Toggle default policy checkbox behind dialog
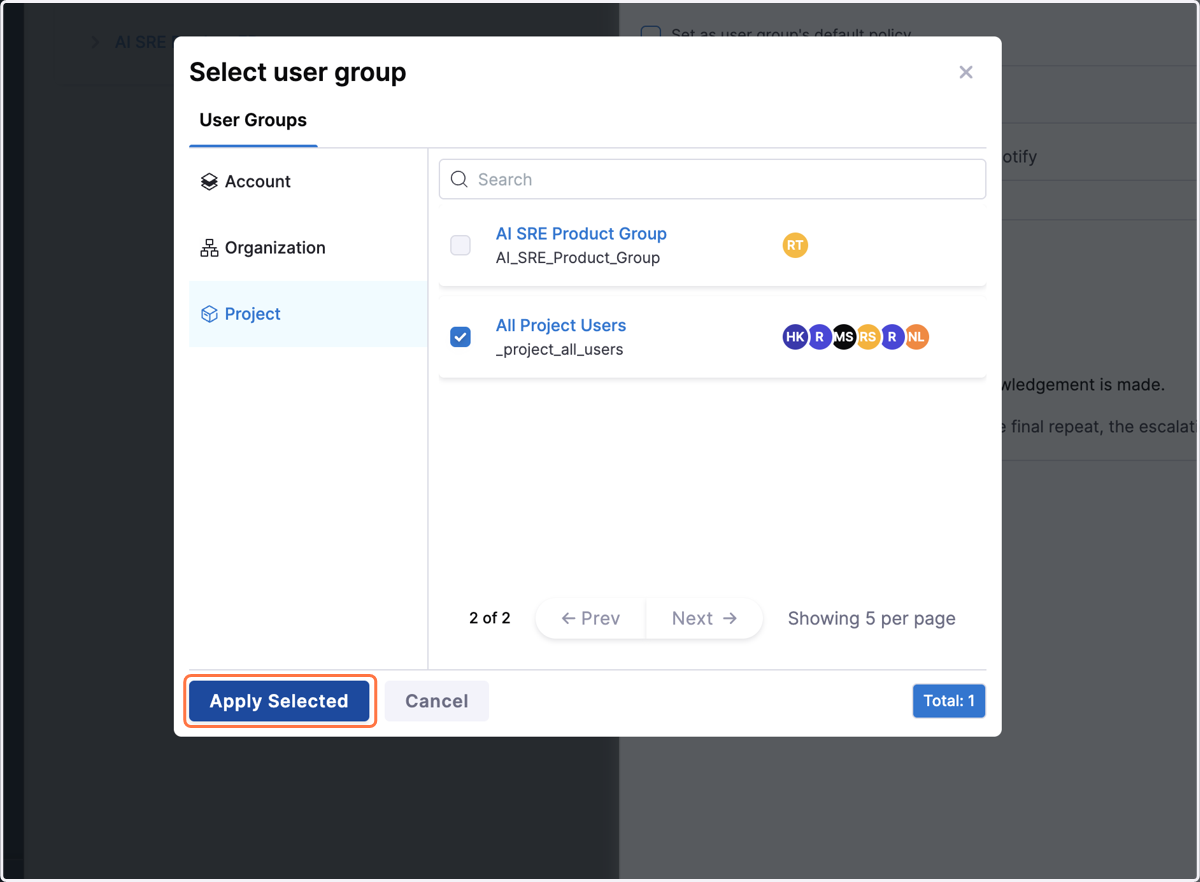The image size is (1200, 882). (651, 35)
